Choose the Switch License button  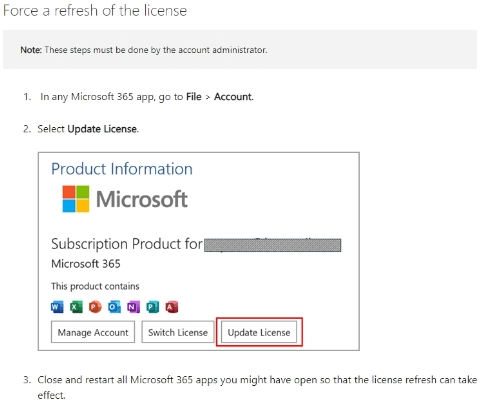178,332
